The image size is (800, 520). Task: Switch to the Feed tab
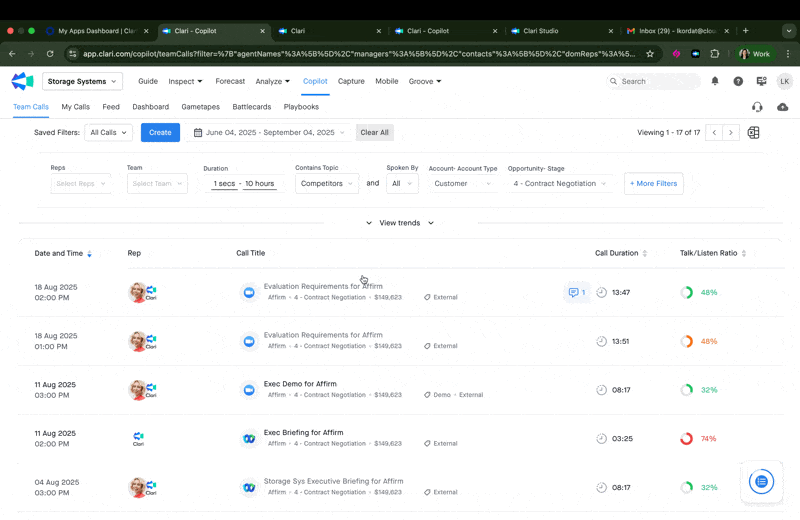pos(111,107)
